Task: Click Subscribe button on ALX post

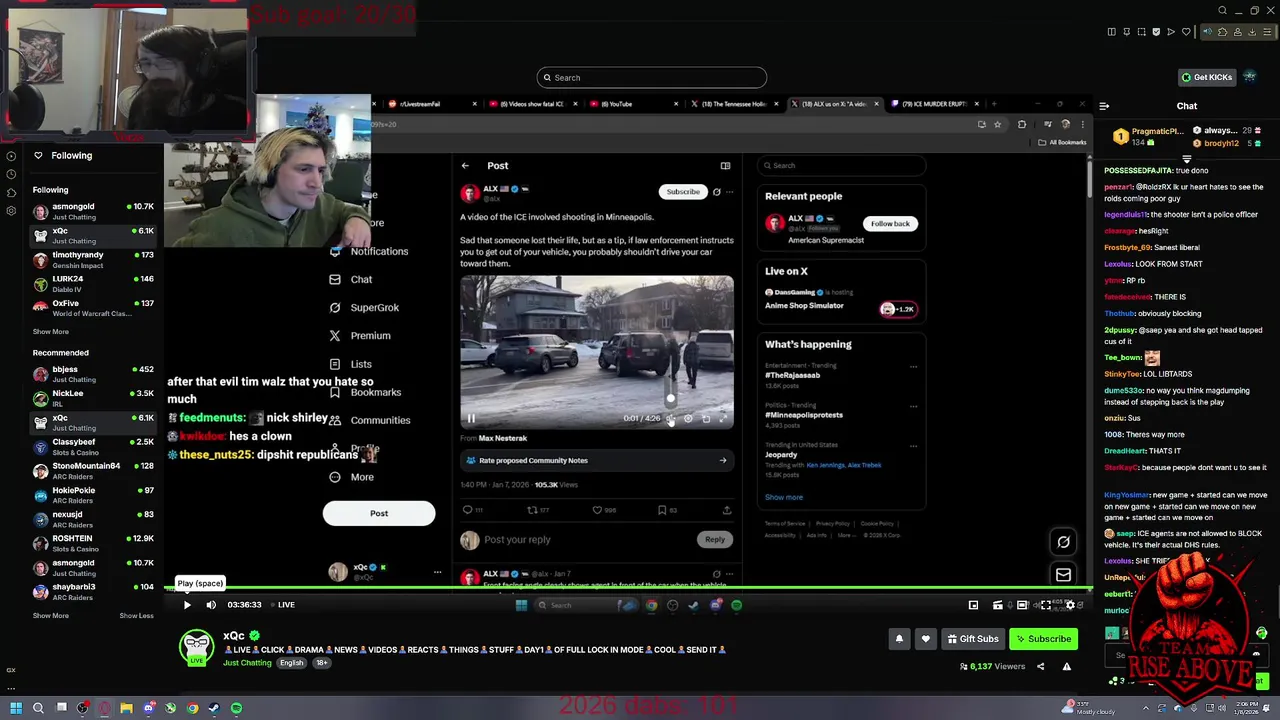Action: click(x=683, y=192)
